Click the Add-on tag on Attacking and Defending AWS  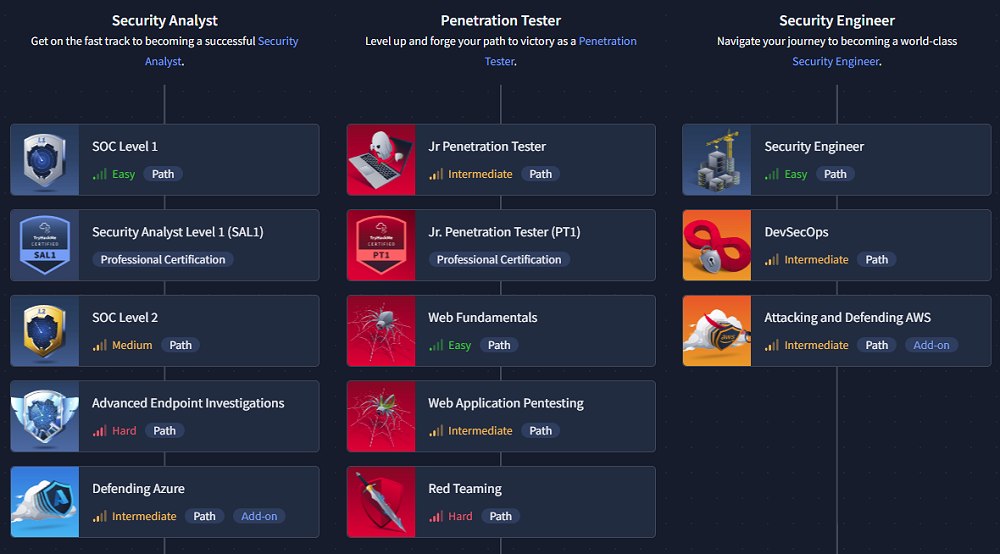coord(932,345)
